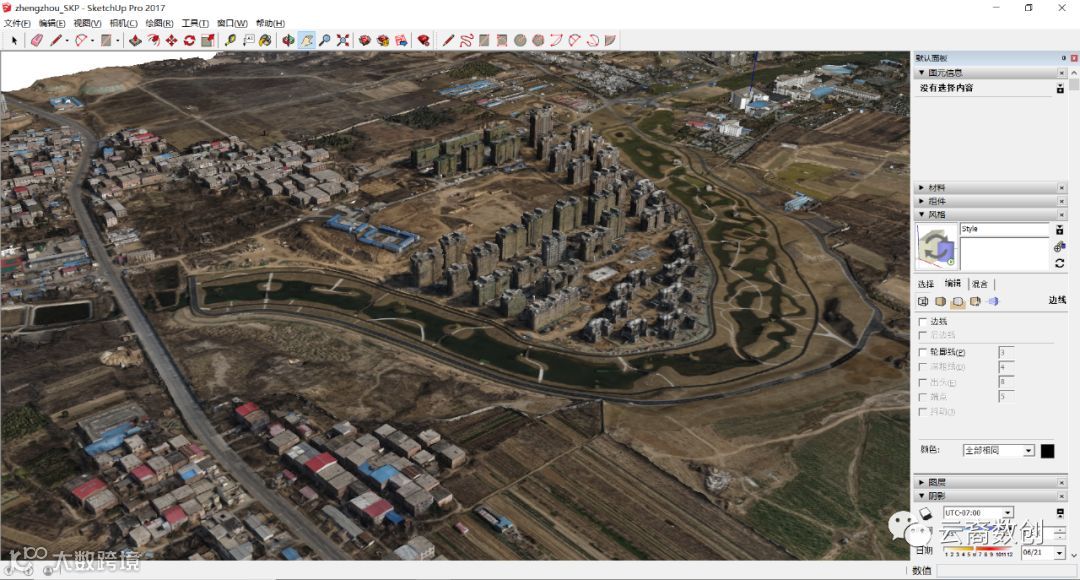The height and width of the screenshot is (580, 1080).
Task: Click the Pan hand tool
Action: coord(307,41)
